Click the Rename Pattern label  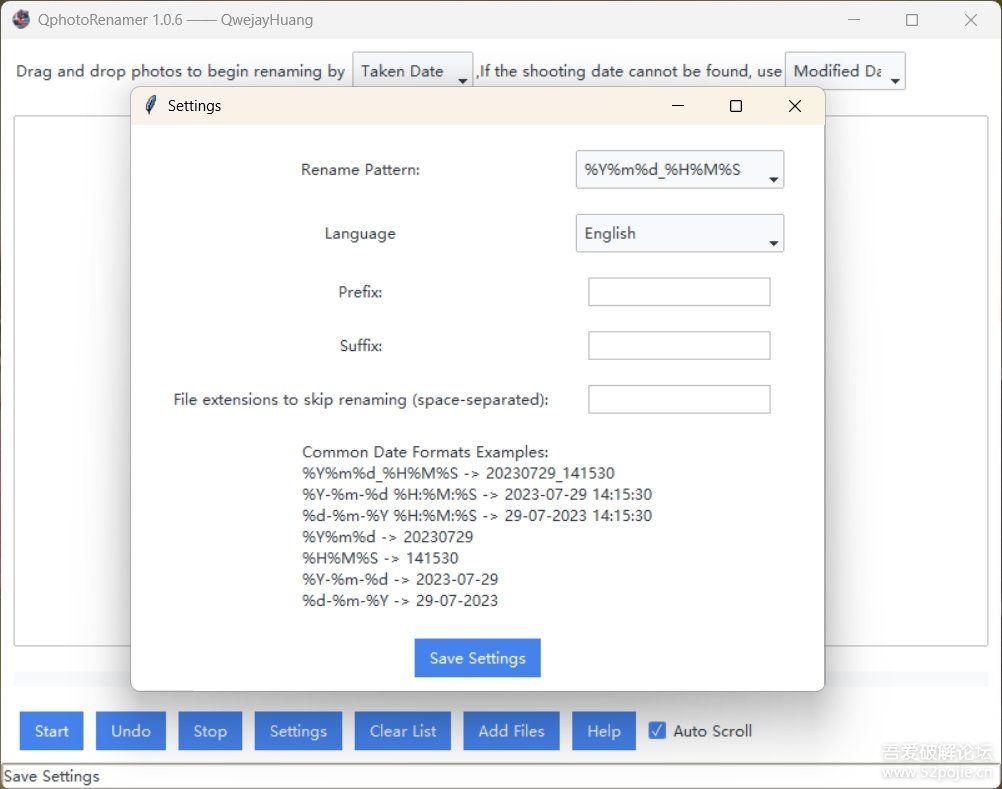360,169
